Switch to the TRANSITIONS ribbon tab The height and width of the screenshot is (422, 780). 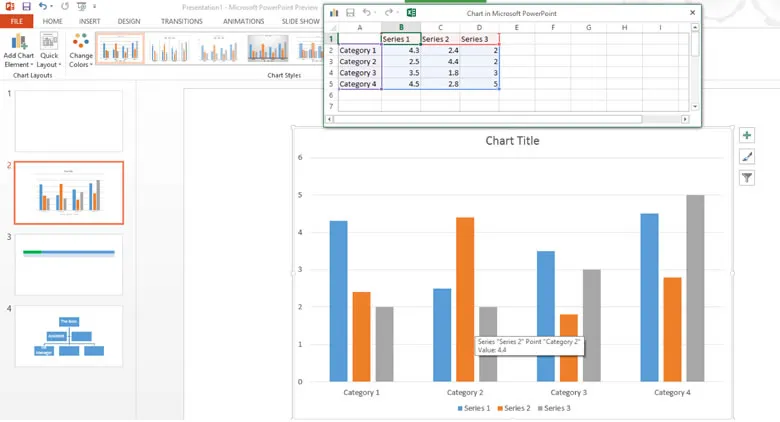coord(182,21)
